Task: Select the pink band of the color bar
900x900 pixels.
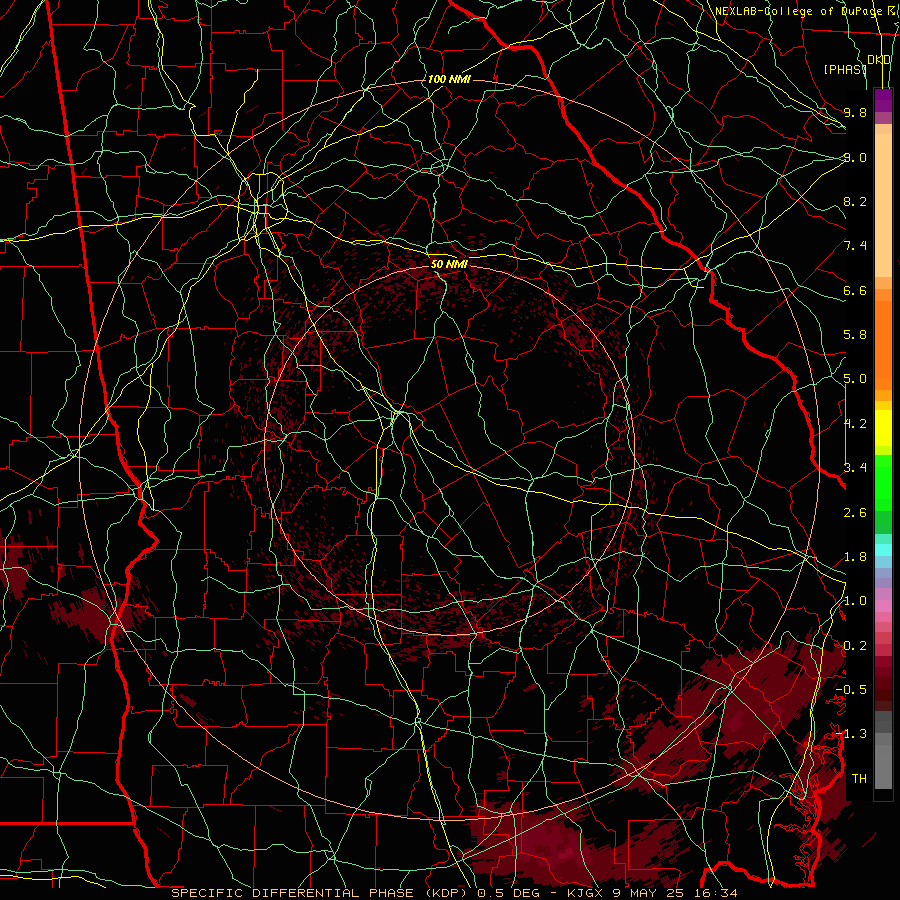Action: tap(883, 606)
